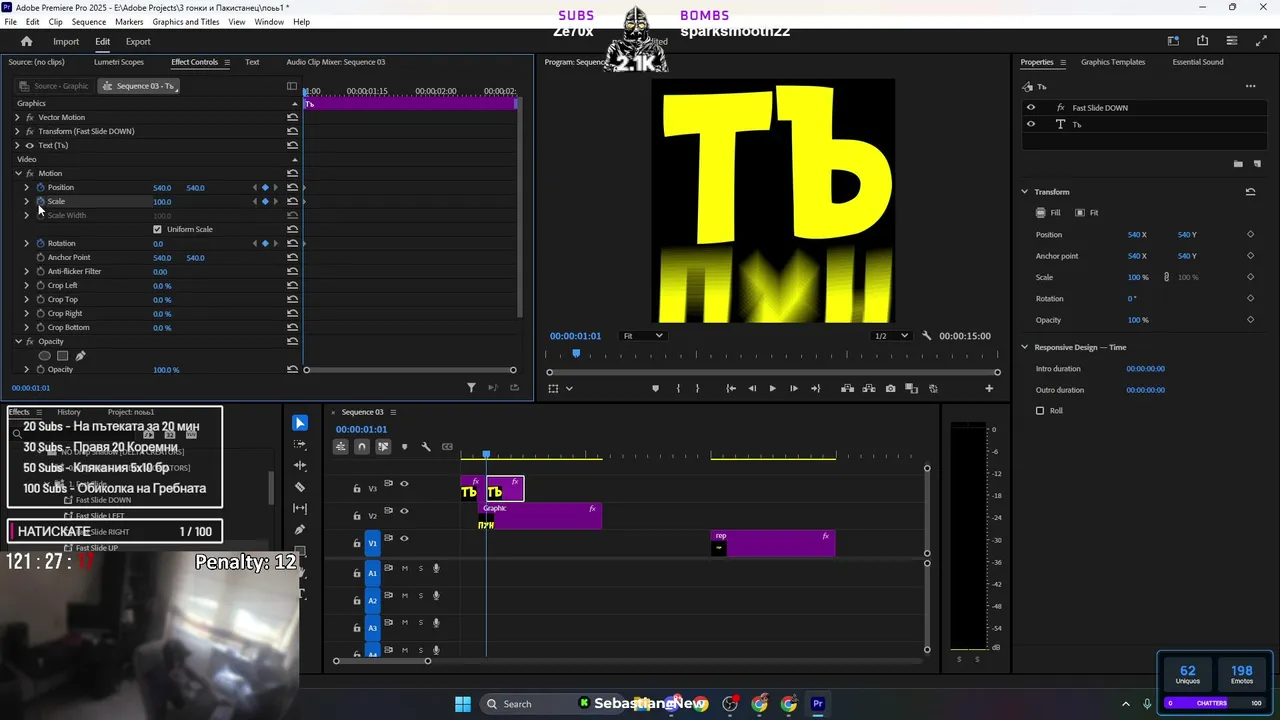This screenshot has width=1280, height=720.
Task: Select the Selection tool arrow in the timeline toolbox
Action: click(300, 423)
